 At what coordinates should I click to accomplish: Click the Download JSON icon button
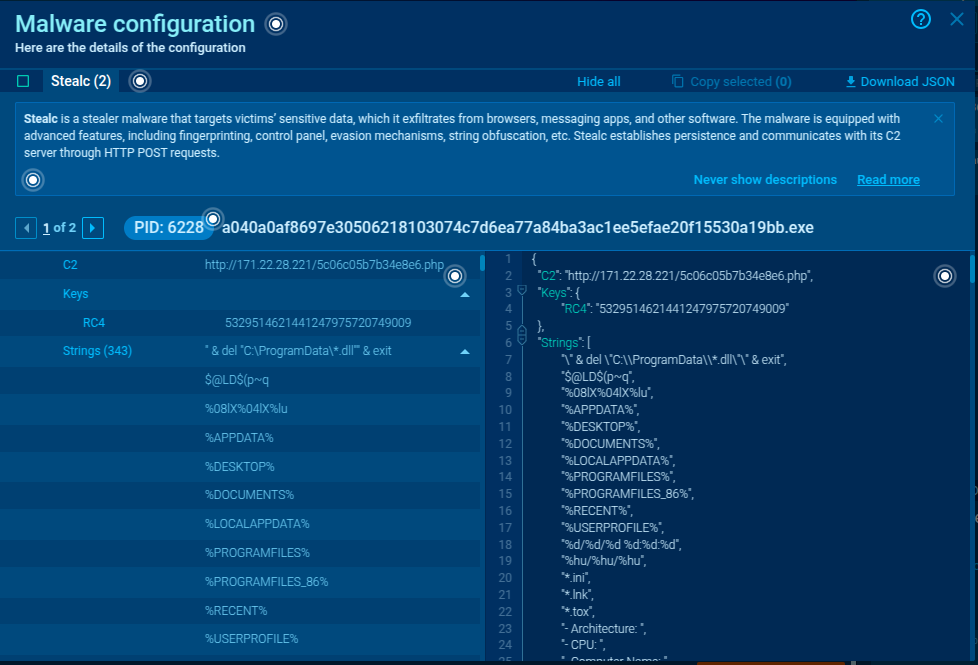[851, 82]
